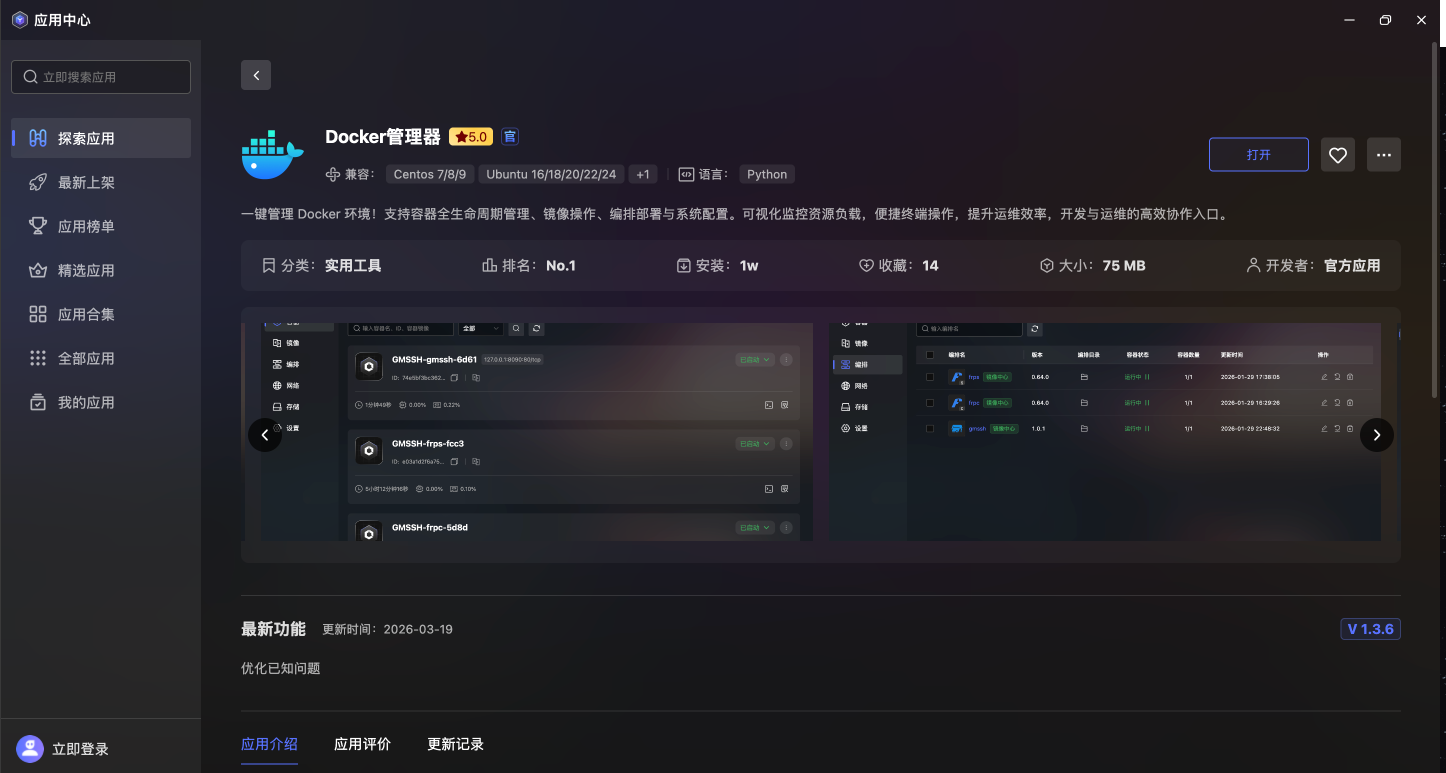Open 全部应用 in the sidebar
Screen dimensions: 1446x773
(101, 358)
